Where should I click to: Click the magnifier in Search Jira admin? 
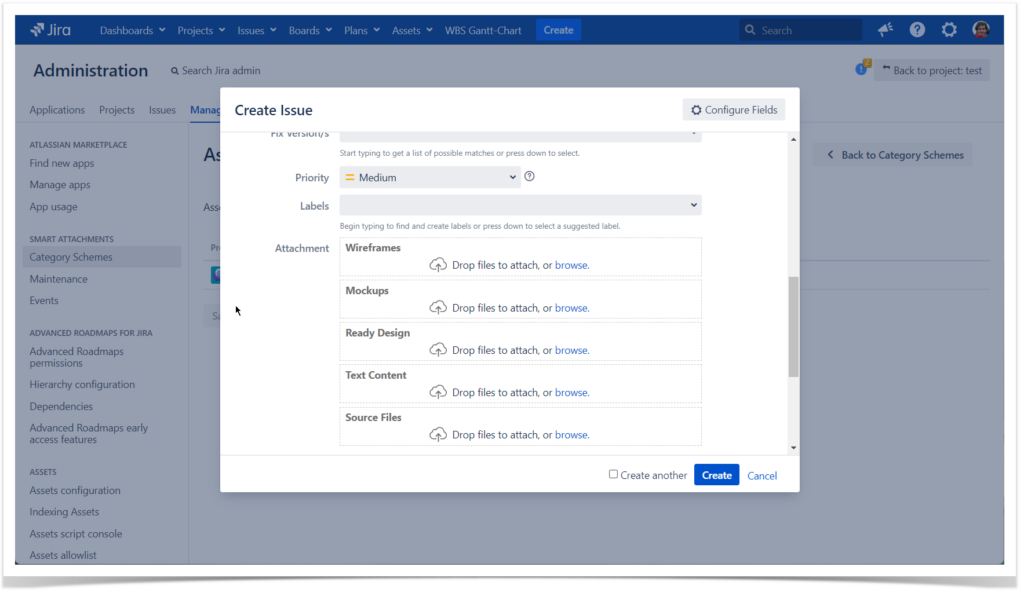(x=176, y=70)
